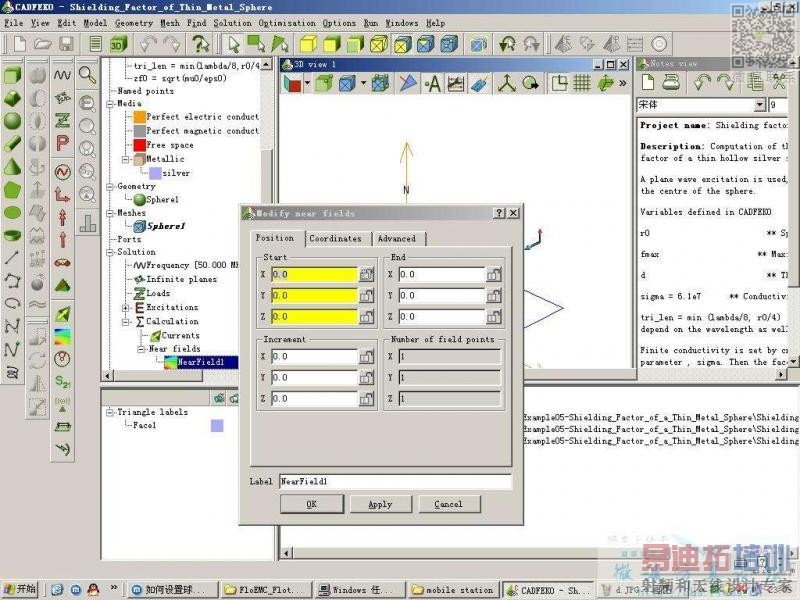Collapse the Calculation tree node
The width and height of the screenshot is (800, 600).
pyautogui.click(x=126, y=322)
